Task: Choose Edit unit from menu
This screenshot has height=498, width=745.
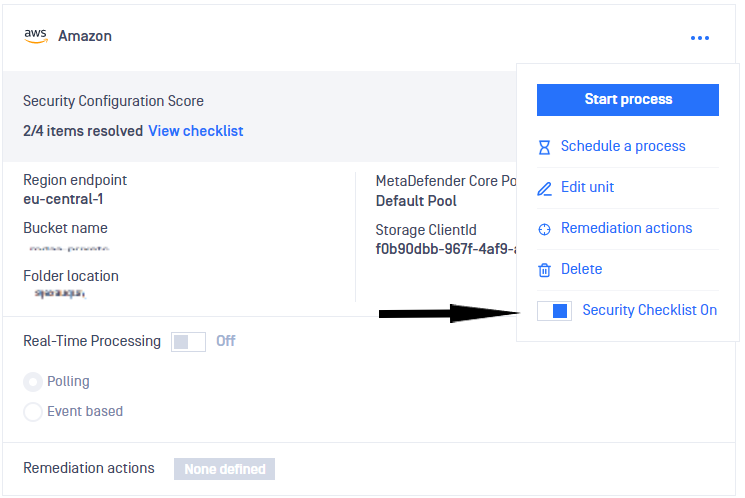Action: pos(587,187)
